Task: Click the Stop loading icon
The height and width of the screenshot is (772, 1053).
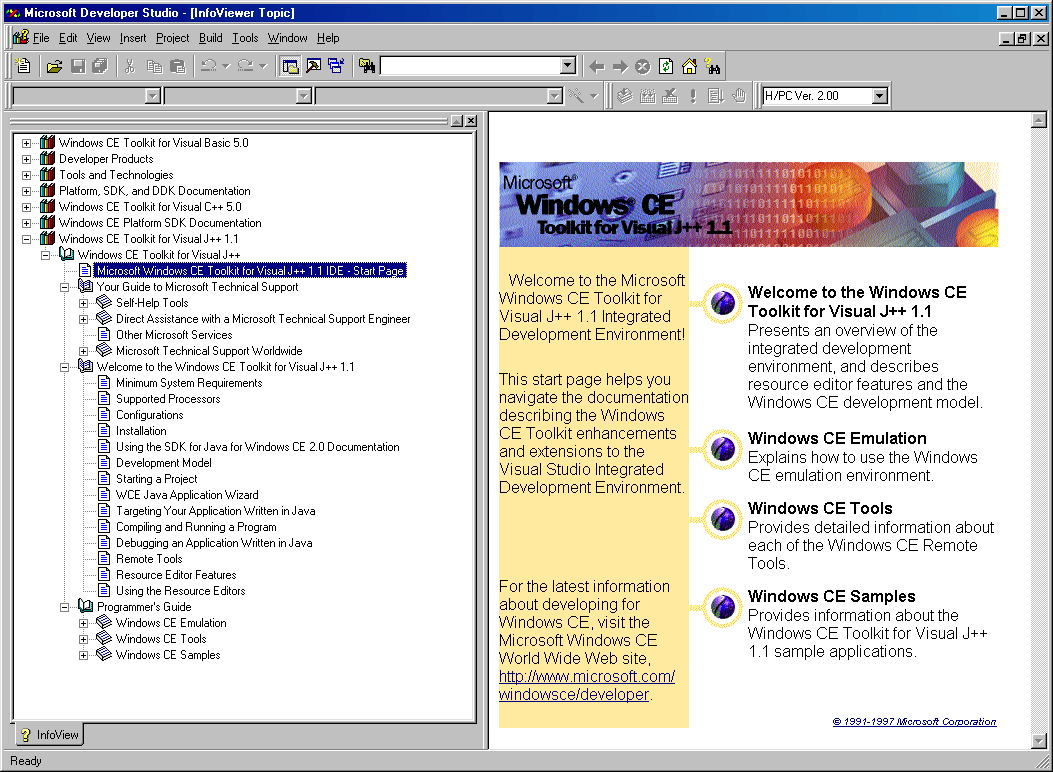Action: point(643,66)
